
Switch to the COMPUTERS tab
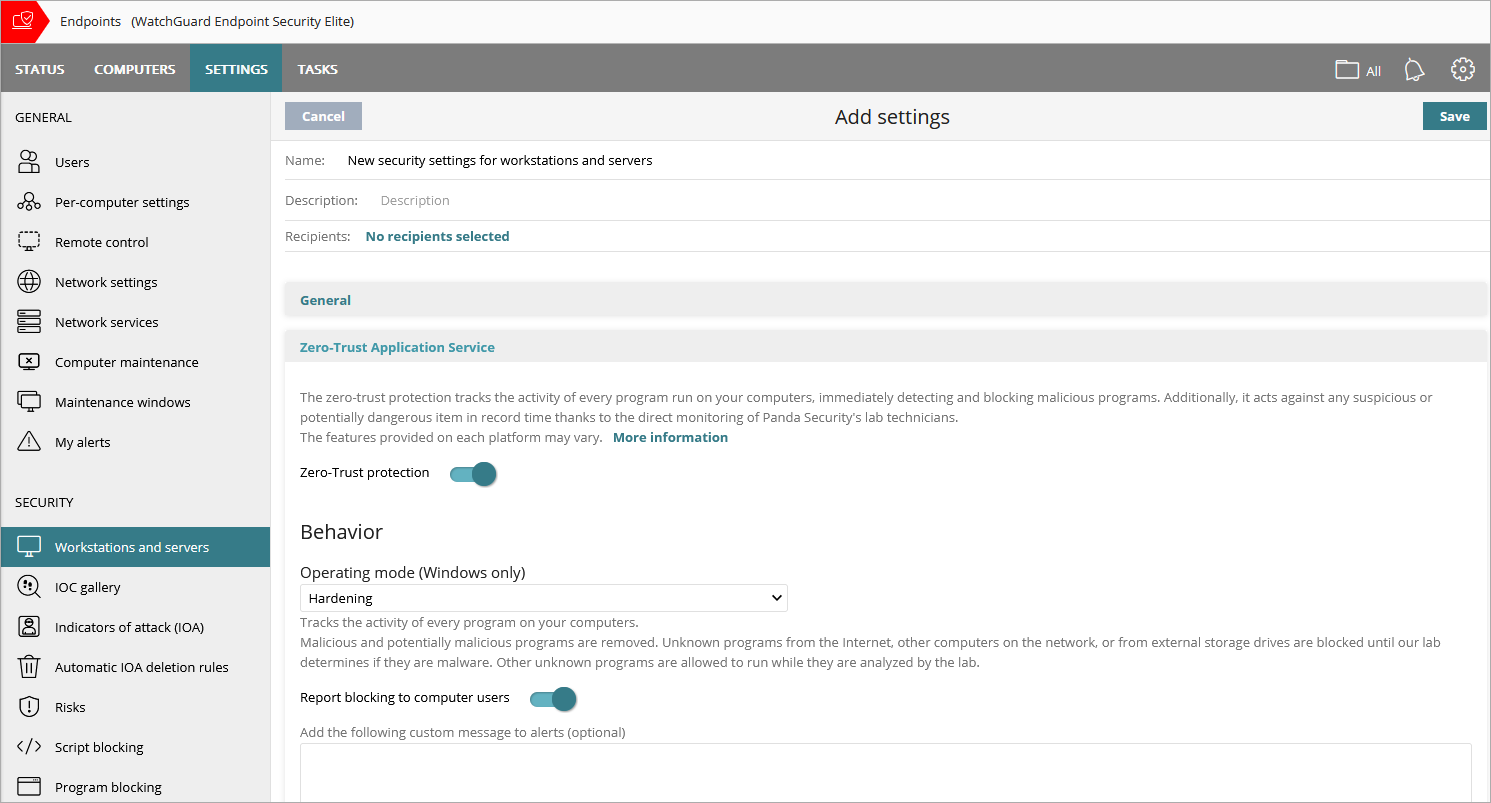click(135, 68)
